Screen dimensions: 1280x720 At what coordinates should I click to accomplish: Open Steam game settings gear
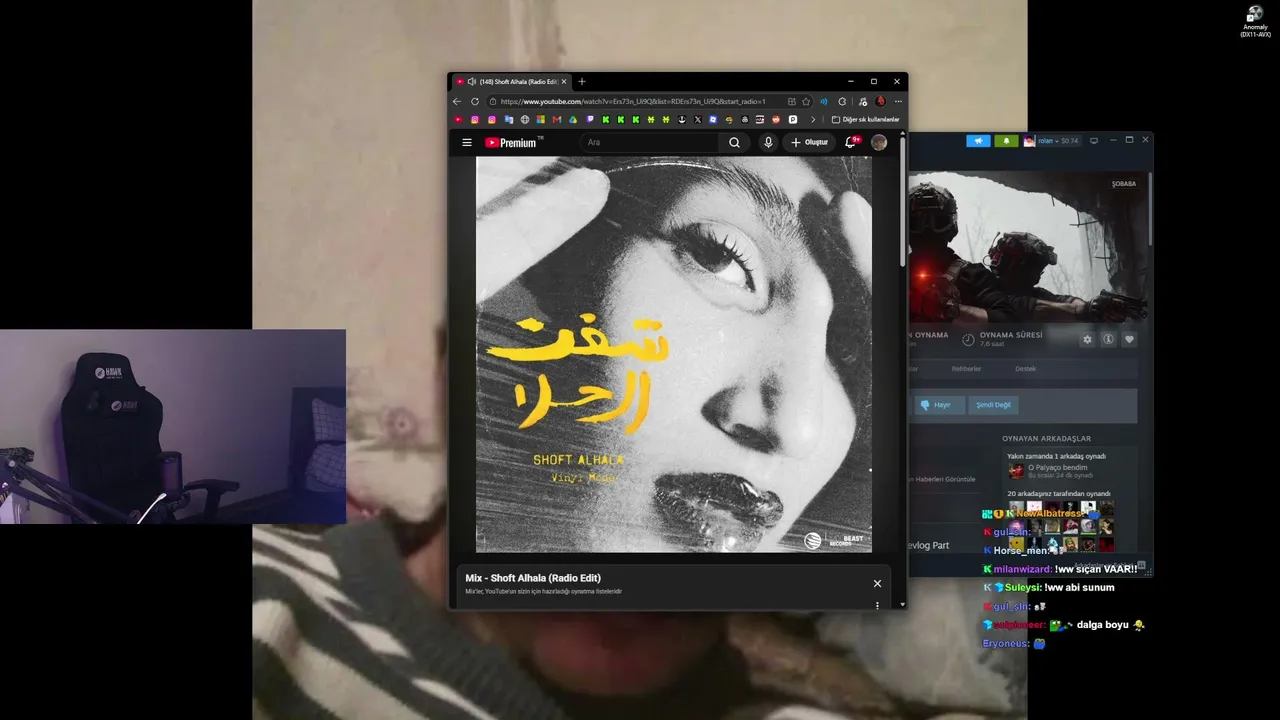(1088, 340)
